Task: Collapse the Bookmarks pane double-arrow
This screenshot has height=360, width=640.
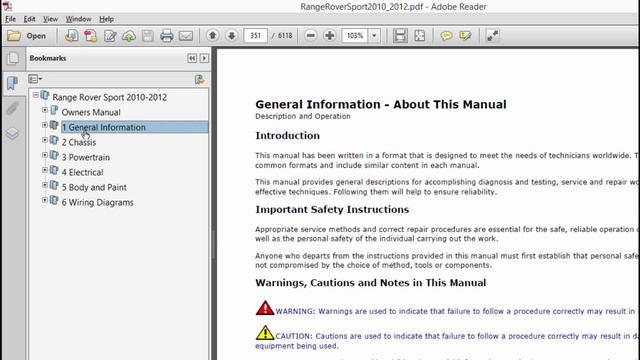Action: (x=192, y=58)
